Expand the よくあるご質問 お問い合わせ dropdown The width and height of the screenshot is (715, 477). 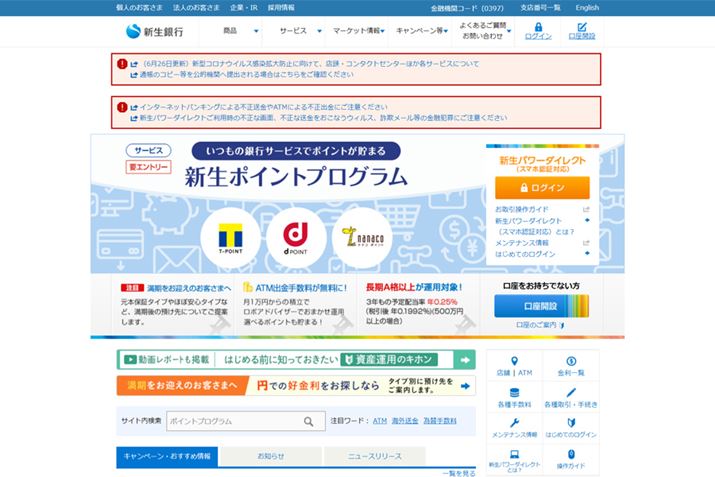point(484,31)
